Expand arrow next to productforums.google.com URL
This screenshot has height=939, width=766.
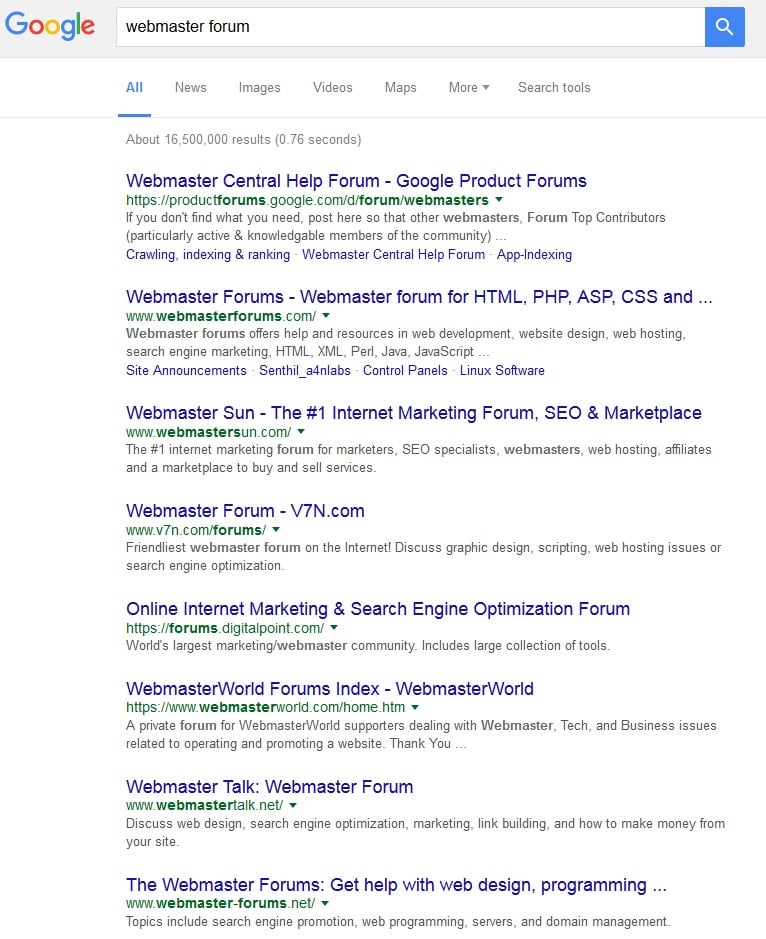click(499, 199)
